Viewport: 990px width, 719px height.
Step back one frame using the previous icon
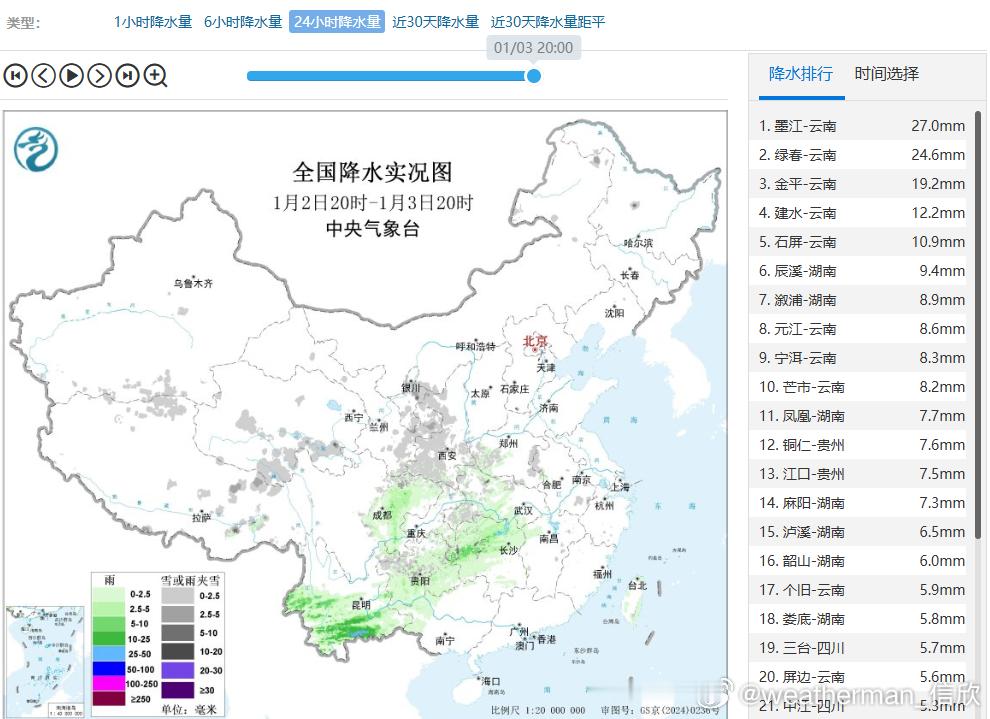(x=43, y=75)
